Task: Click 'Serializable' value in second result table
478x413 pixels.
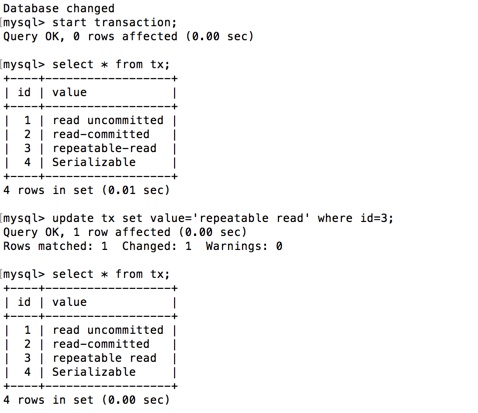Action: 94,372
